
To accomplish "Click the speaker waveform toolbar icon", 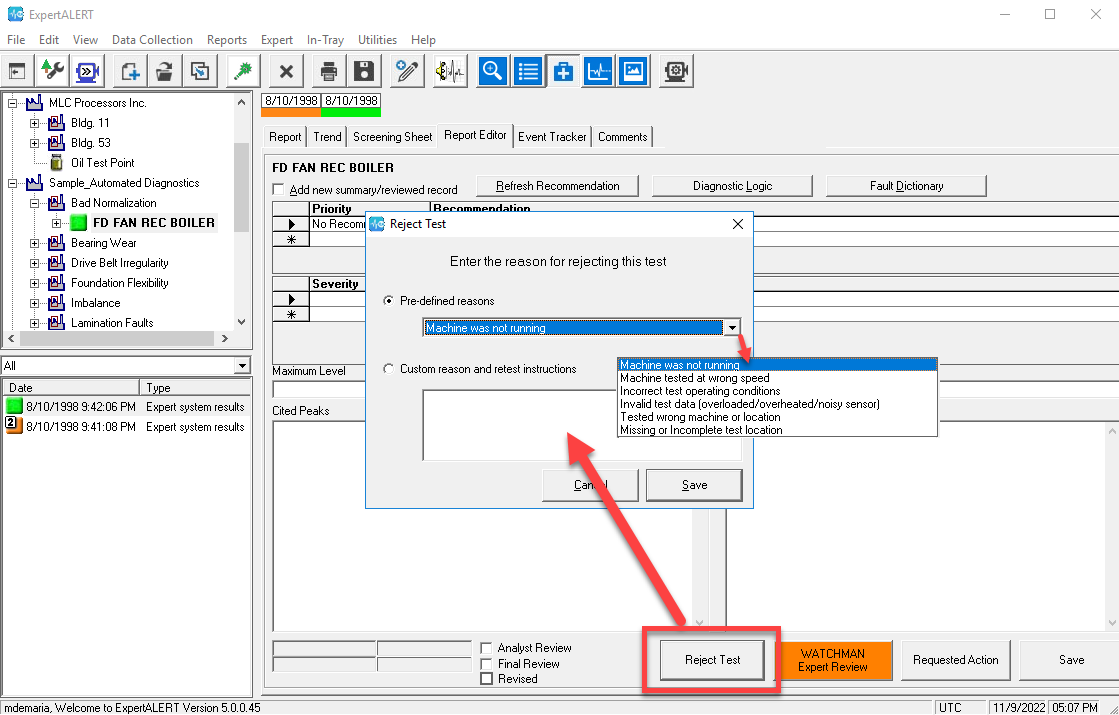I will tap(450, 71).
